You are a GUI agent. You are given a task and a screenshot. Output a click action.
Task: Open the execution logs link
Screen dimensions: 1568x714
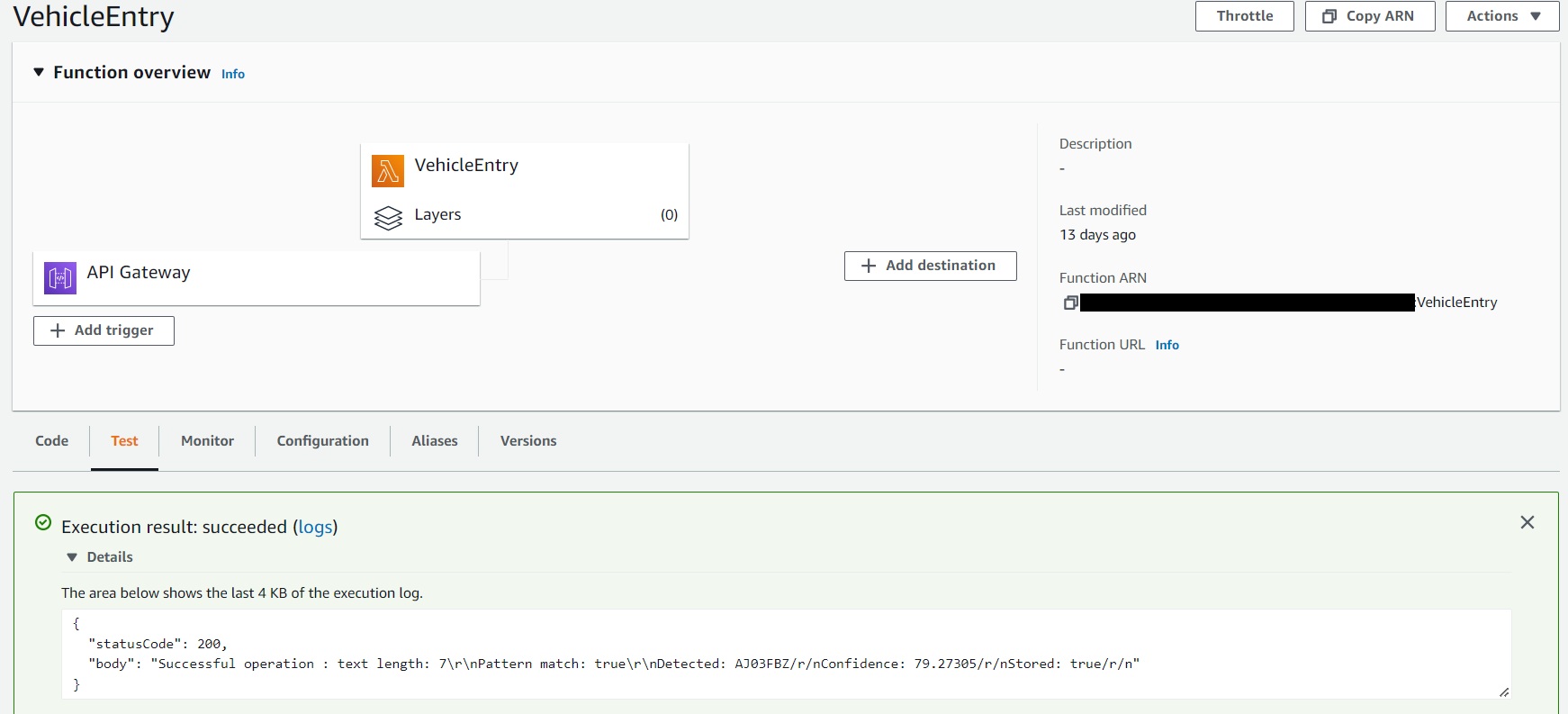[315, 527]
